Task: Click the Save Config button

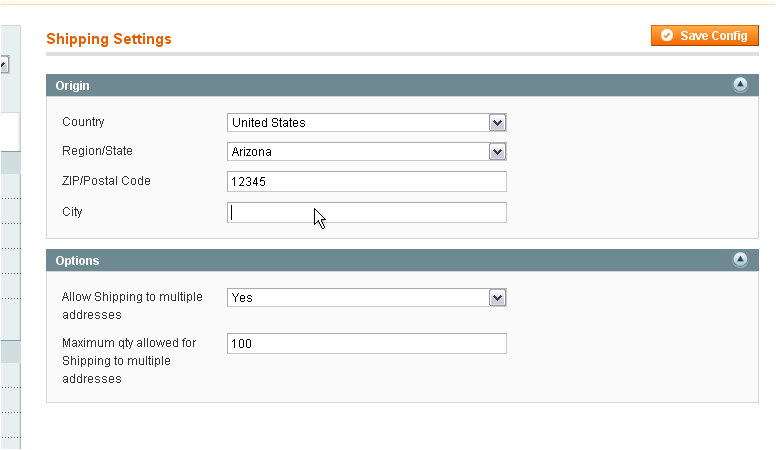Action: pos(705,36)
